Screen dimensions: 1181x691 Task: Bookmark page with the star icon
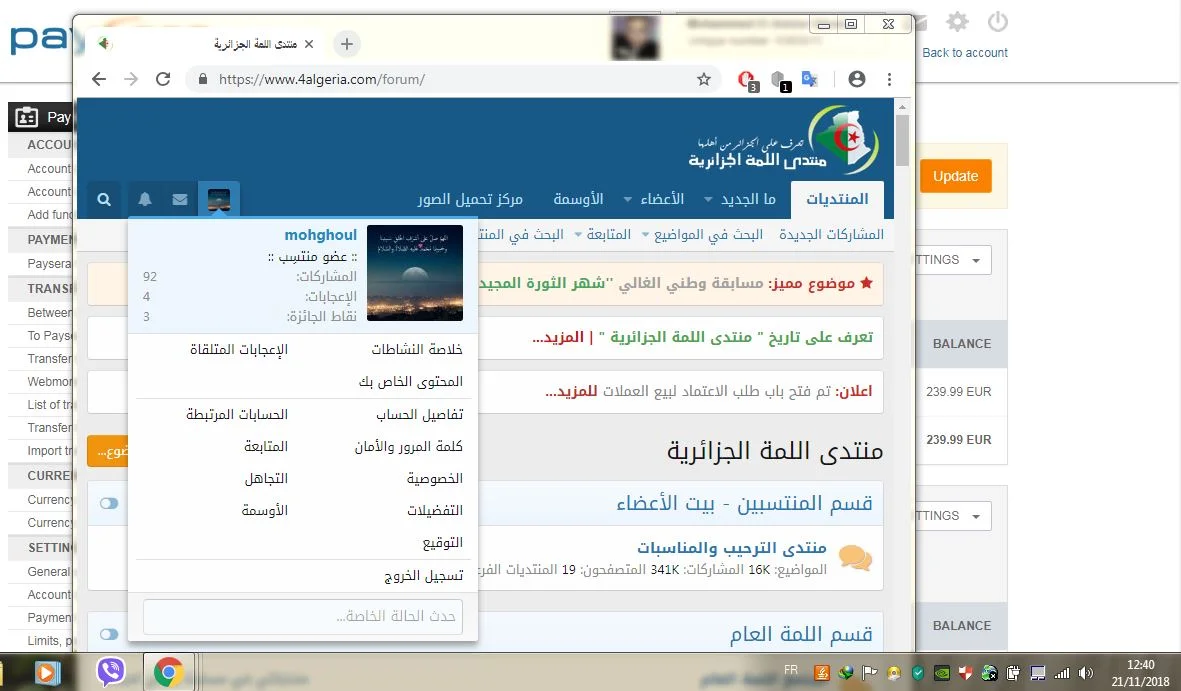[x=704, y=79]
